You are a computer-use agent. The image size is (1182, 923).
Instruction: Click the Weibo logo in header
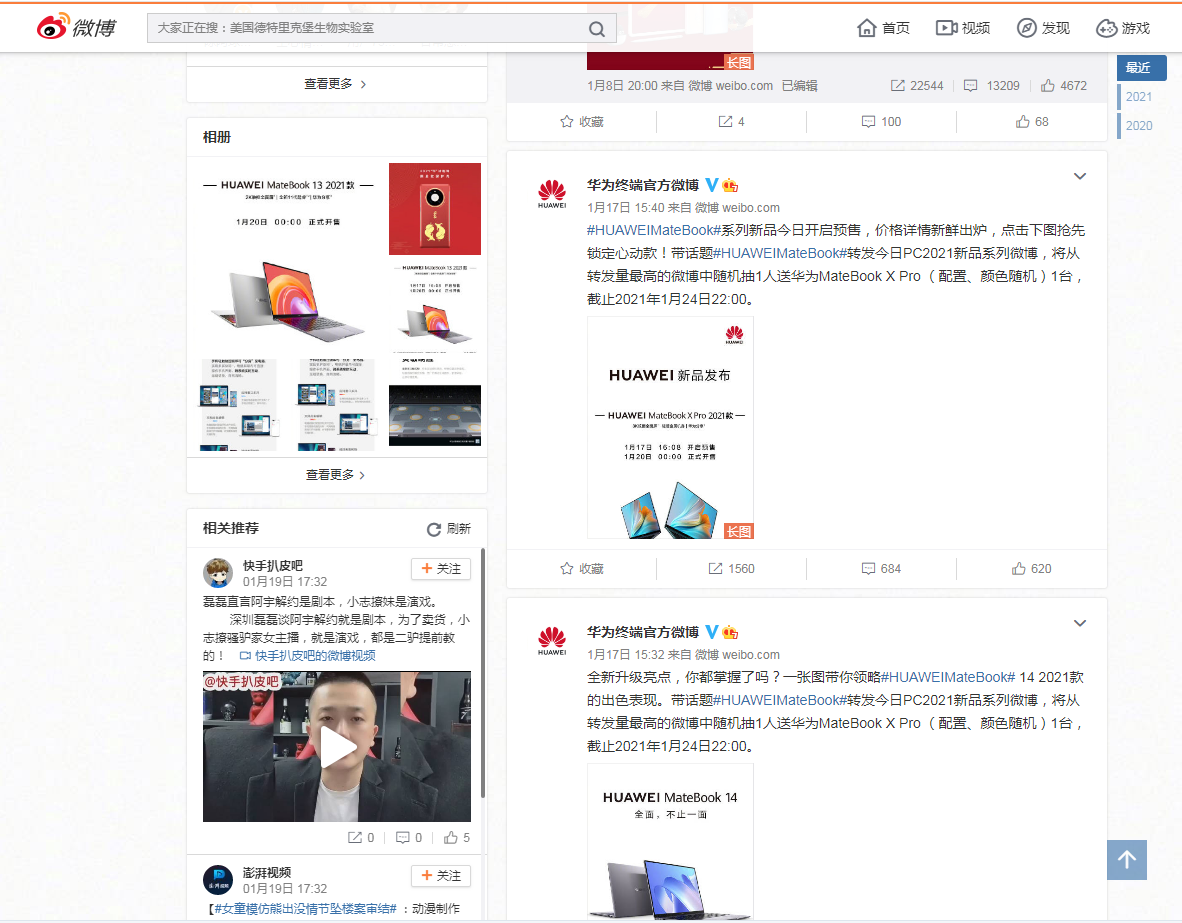point(77,28)
